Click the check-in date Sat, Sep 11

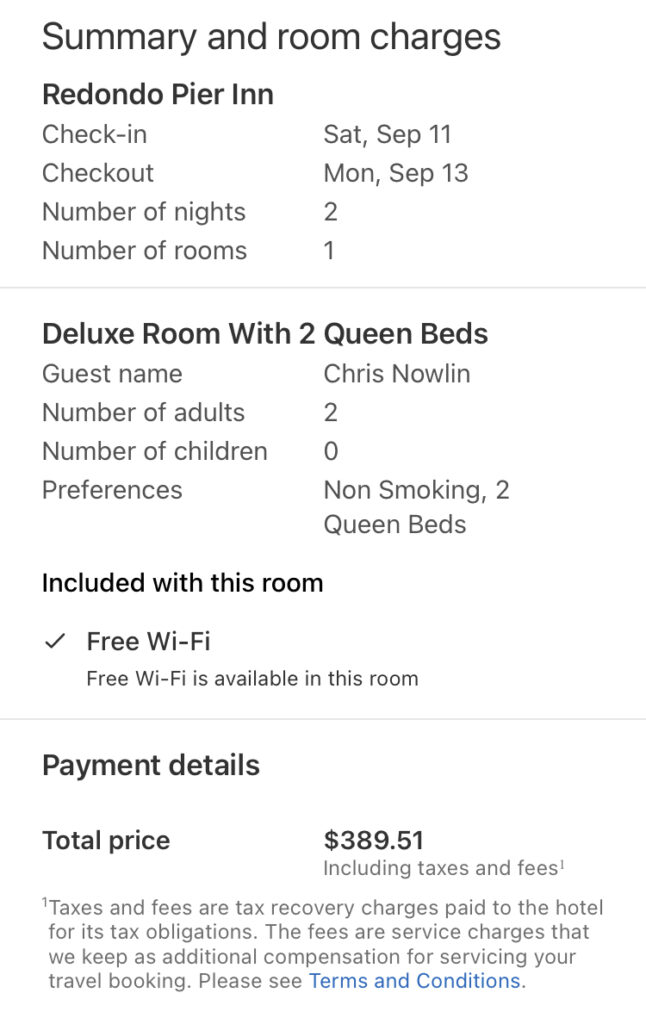tap(386, 134)
